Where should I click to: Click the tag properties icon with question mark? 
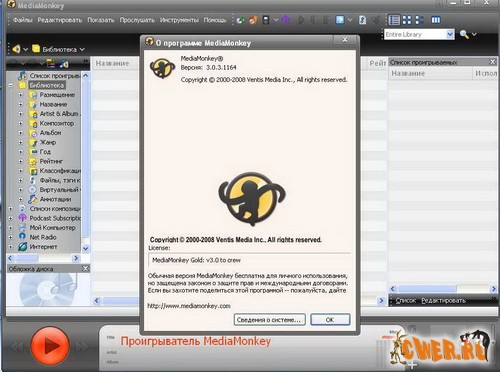363,20
